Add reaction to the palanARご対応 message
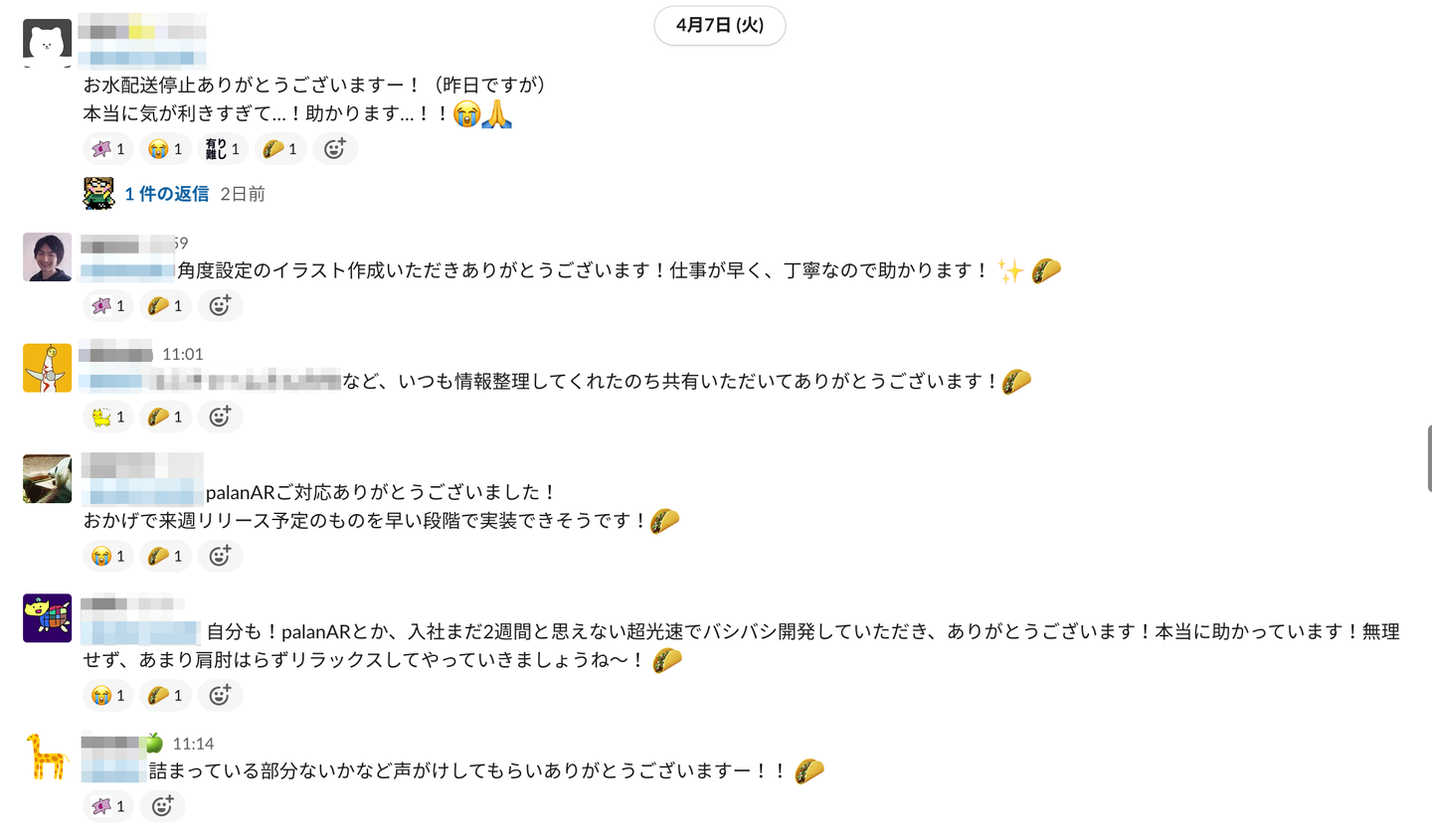Screen dimensions: 1432x840 point(220,557)
